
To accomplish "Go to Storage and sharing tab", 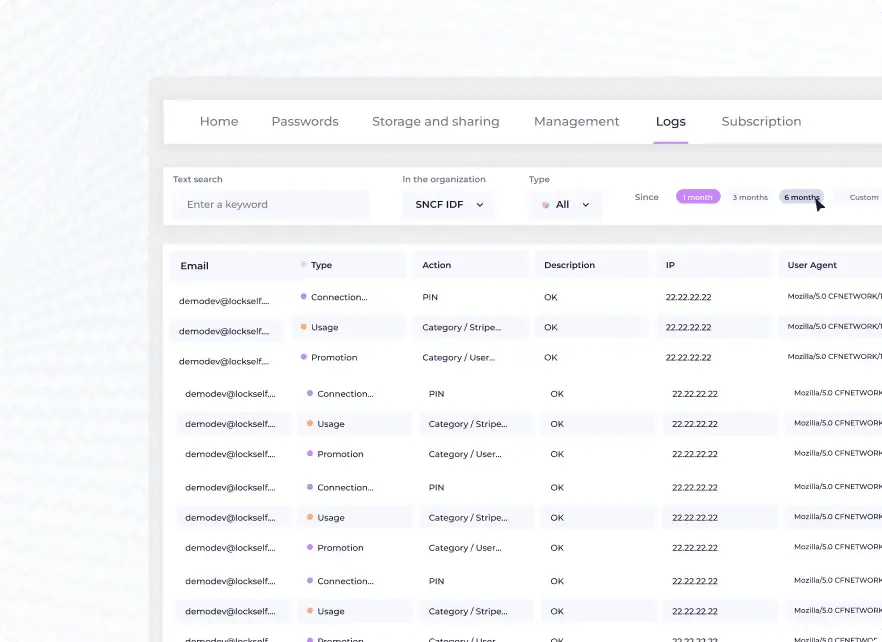I will pos(435,122).
